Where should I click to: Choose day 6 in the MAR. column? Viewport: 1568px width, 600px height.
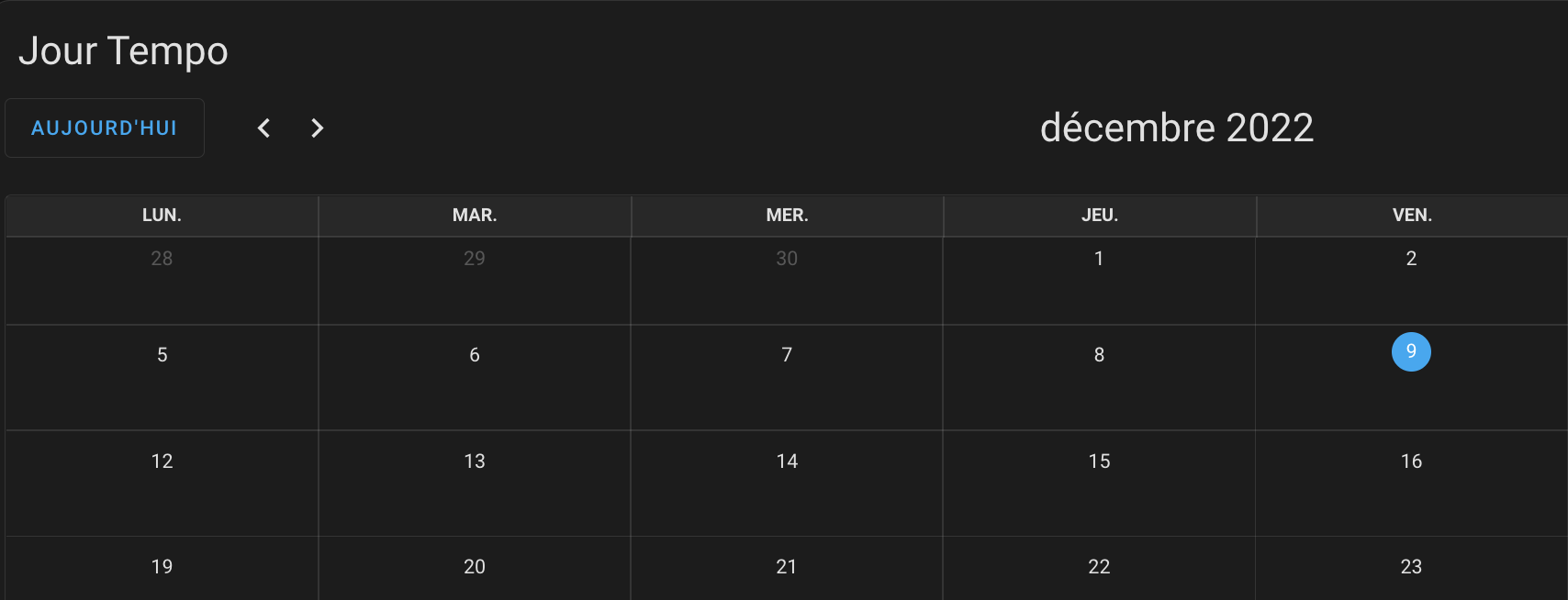[x=475, y=356]
